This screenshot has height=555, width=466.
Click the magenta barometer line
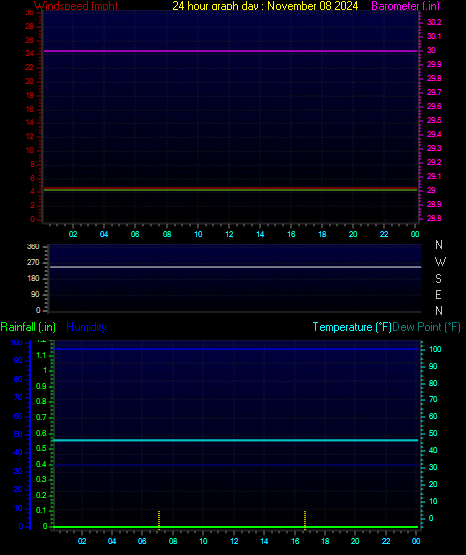230,51
